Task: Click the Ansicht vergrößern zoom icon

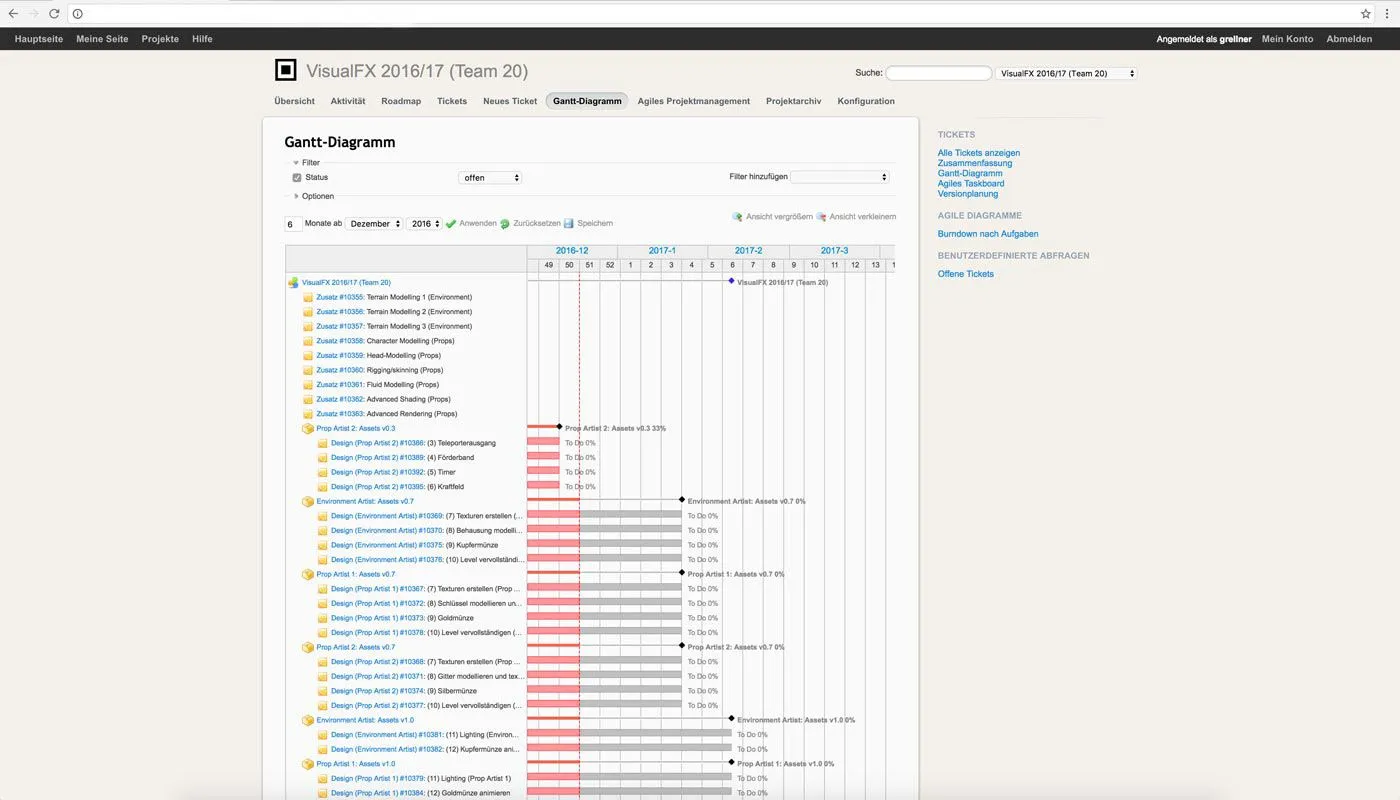Action: 738,217
